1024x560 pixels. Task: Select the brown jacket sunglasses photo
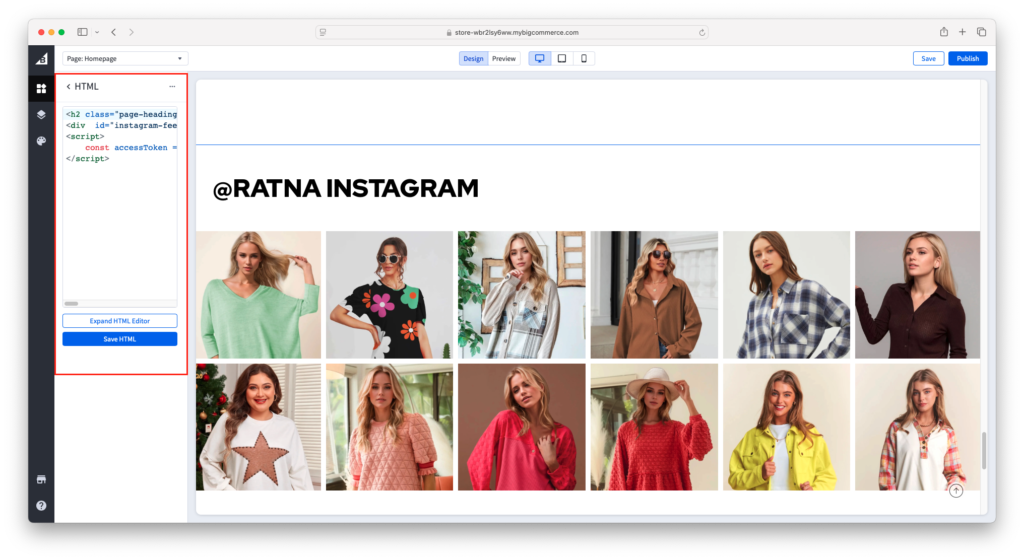pyautogui.click(x=654, y=294)
